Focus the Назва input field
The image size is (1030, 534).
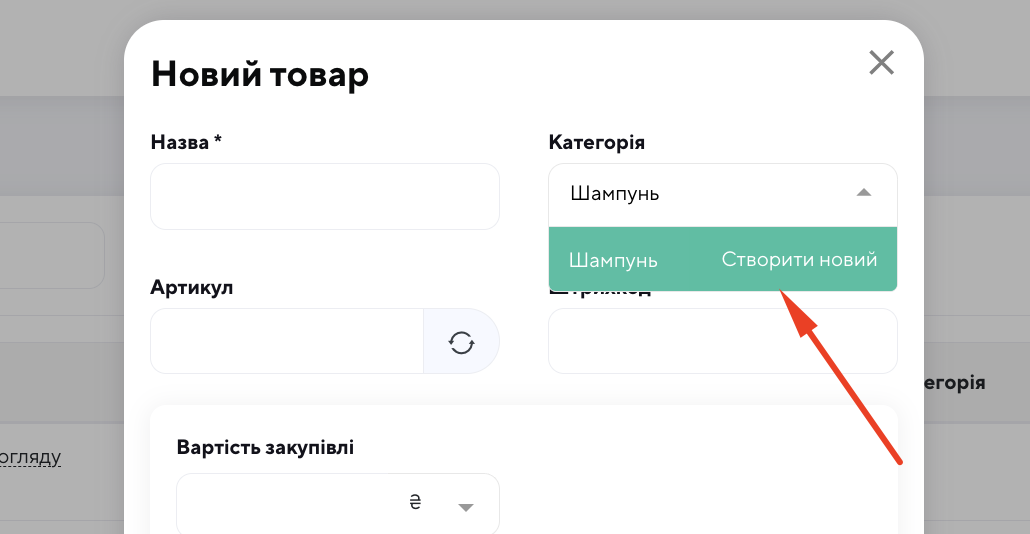click(x=324, y=197)
